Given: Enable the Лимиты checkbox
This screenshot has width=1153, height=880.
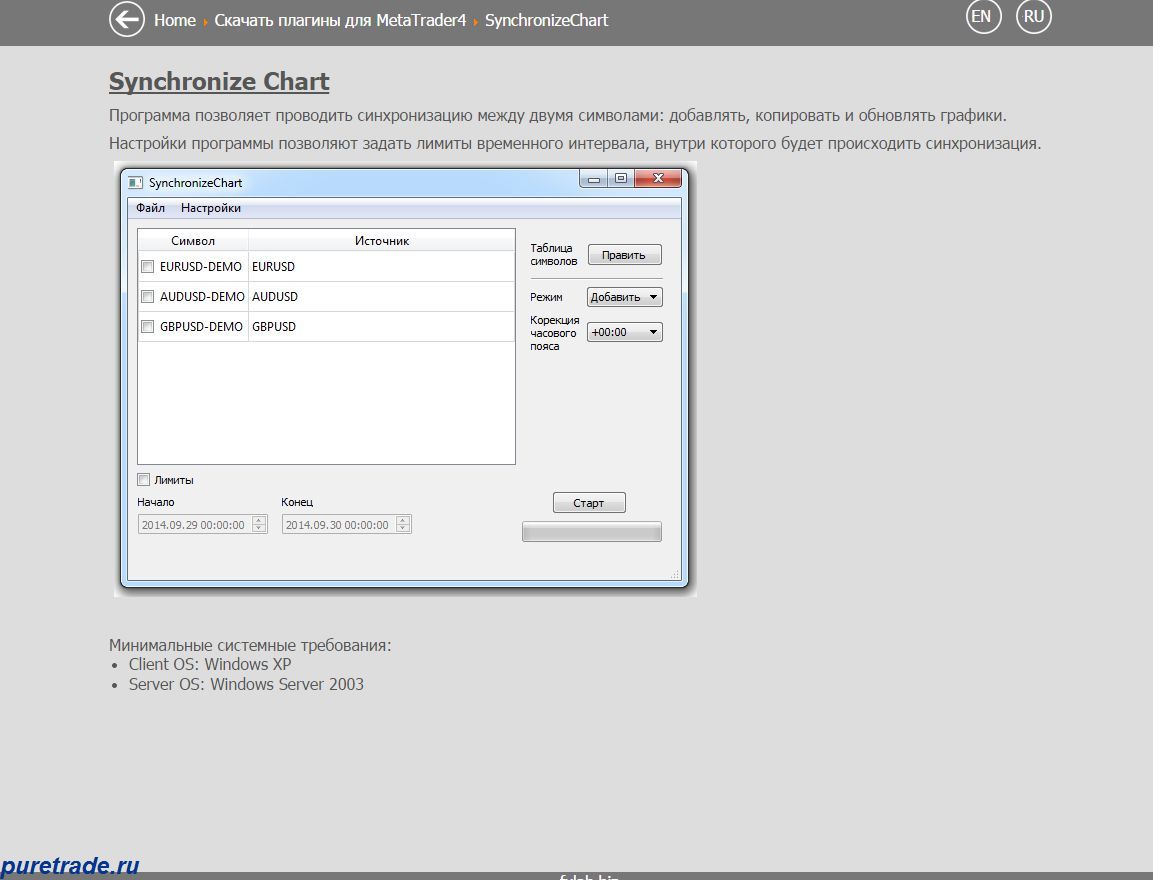Looking at the screenshot, I should (x=143, y=480).
